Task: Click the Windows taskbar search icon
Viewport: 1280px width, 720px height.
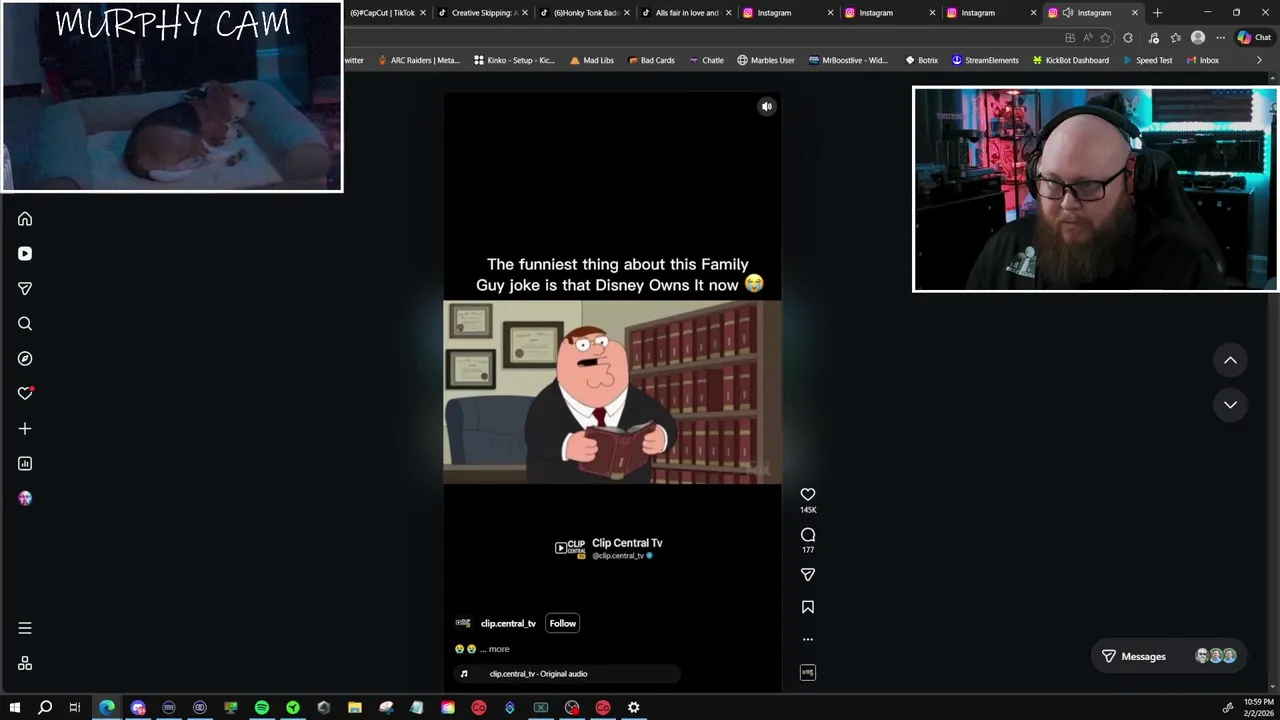Action: (x=45, y=708)
